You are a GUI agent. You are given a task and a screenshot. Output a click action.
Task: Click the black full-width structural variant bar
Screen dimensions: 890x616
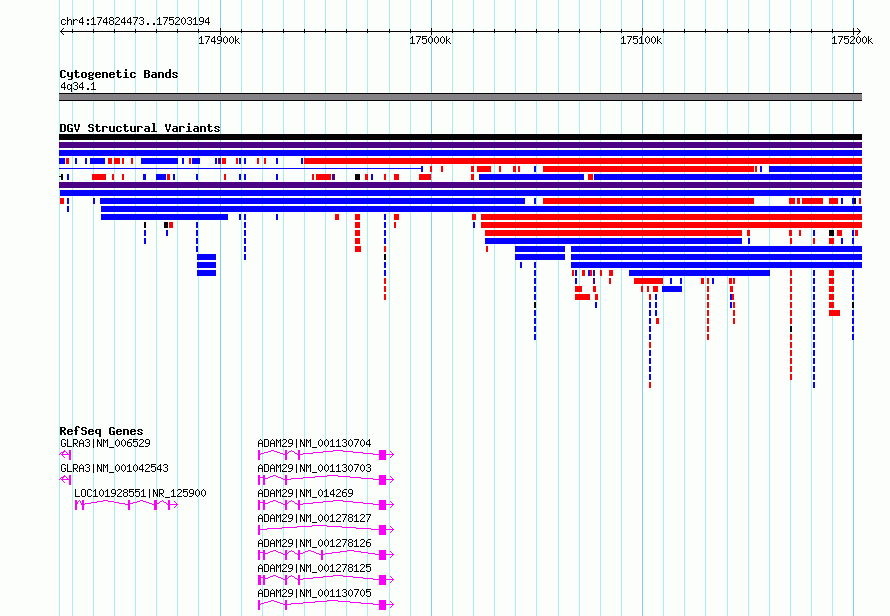460,137
